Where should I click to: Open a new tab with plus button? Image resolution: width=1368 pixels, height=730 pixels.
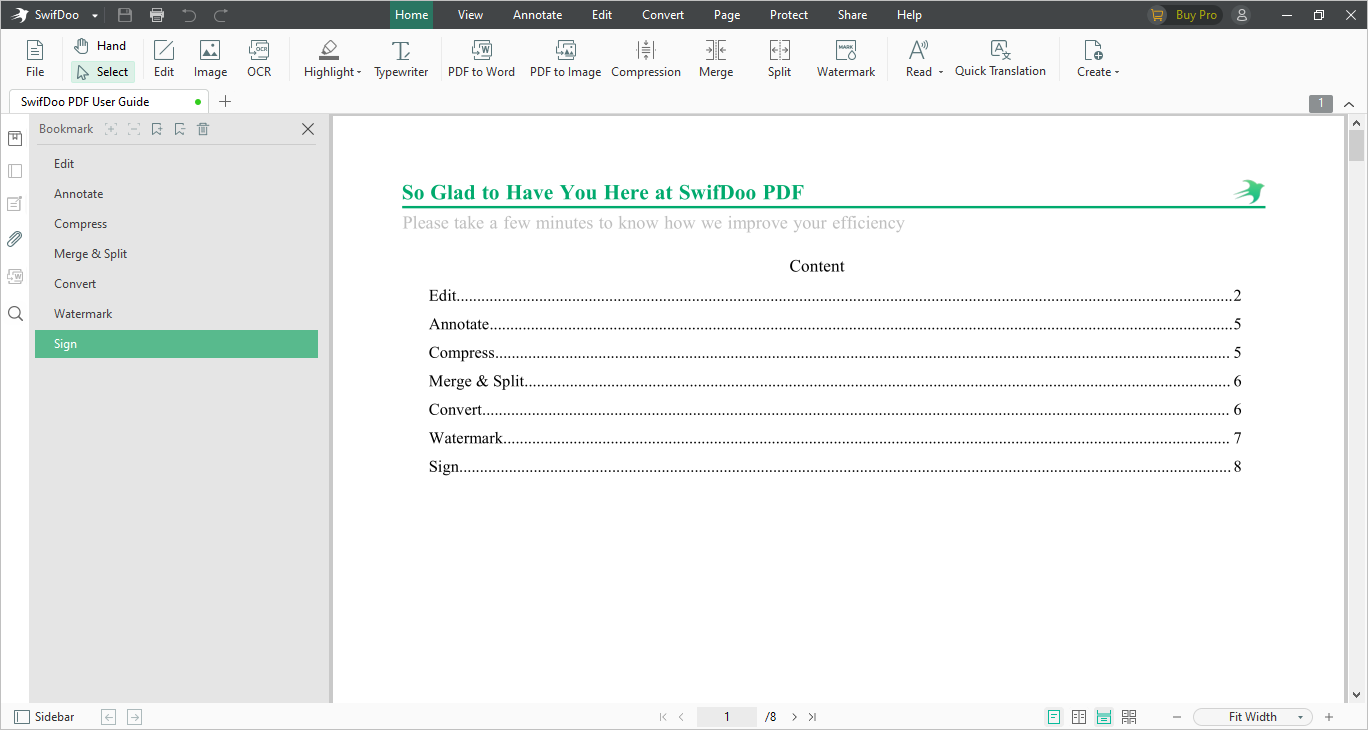(225, 101)
